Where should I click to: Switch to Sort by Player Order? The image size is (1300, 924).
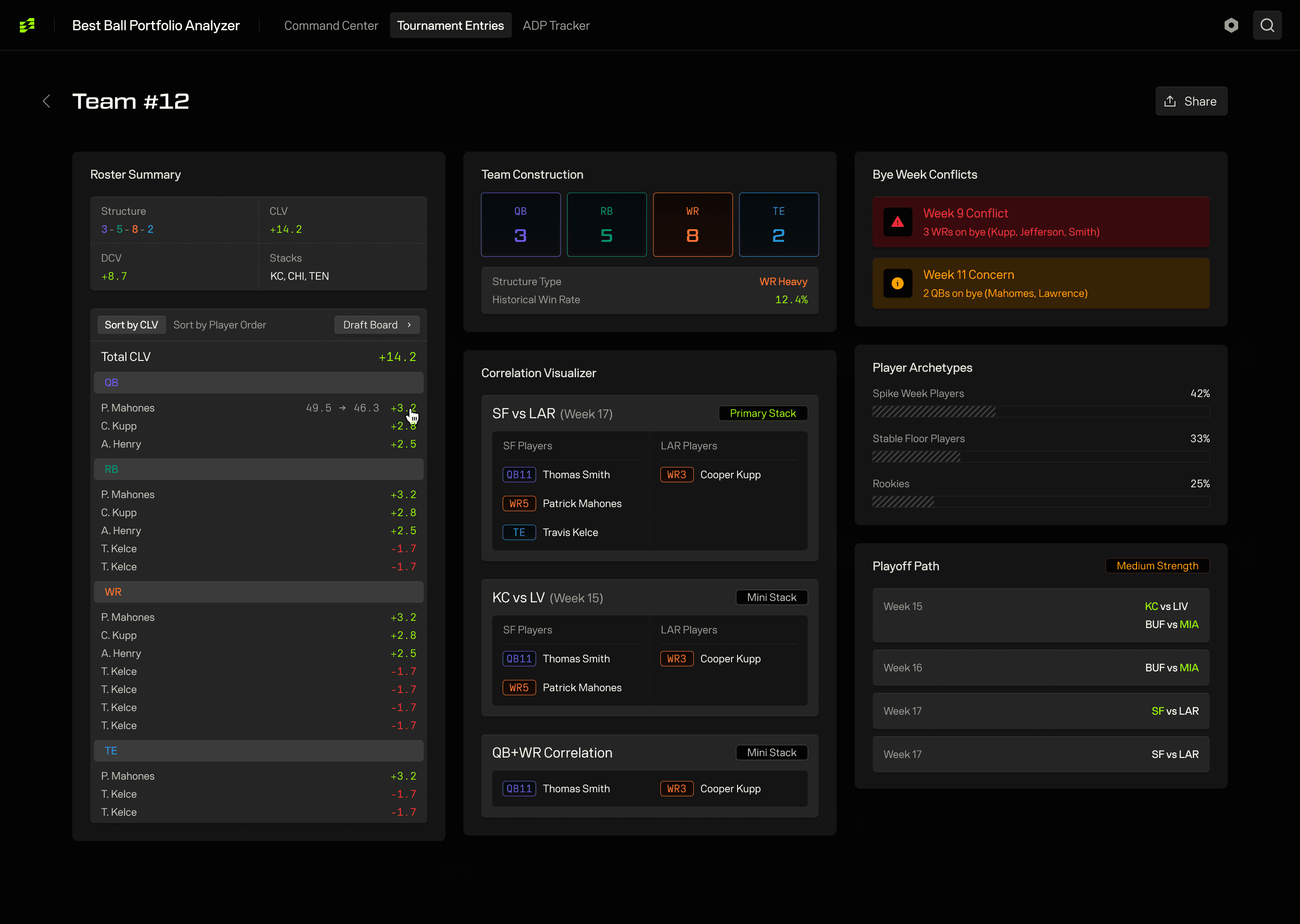[x=219, y=325]
